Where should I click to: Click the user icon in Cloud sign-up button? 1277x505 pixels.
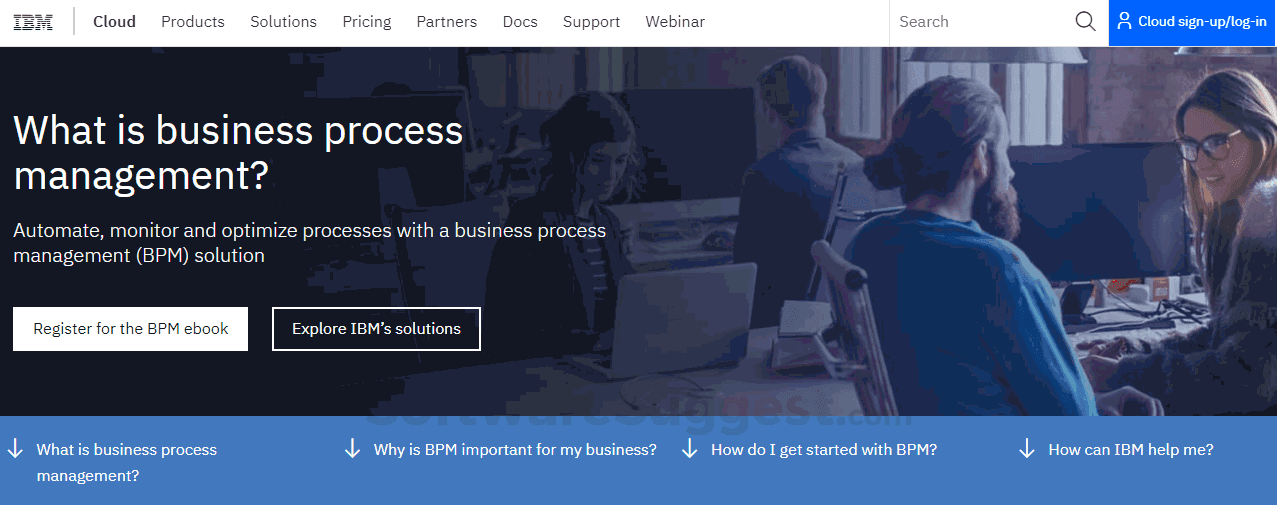(1124, 21)
